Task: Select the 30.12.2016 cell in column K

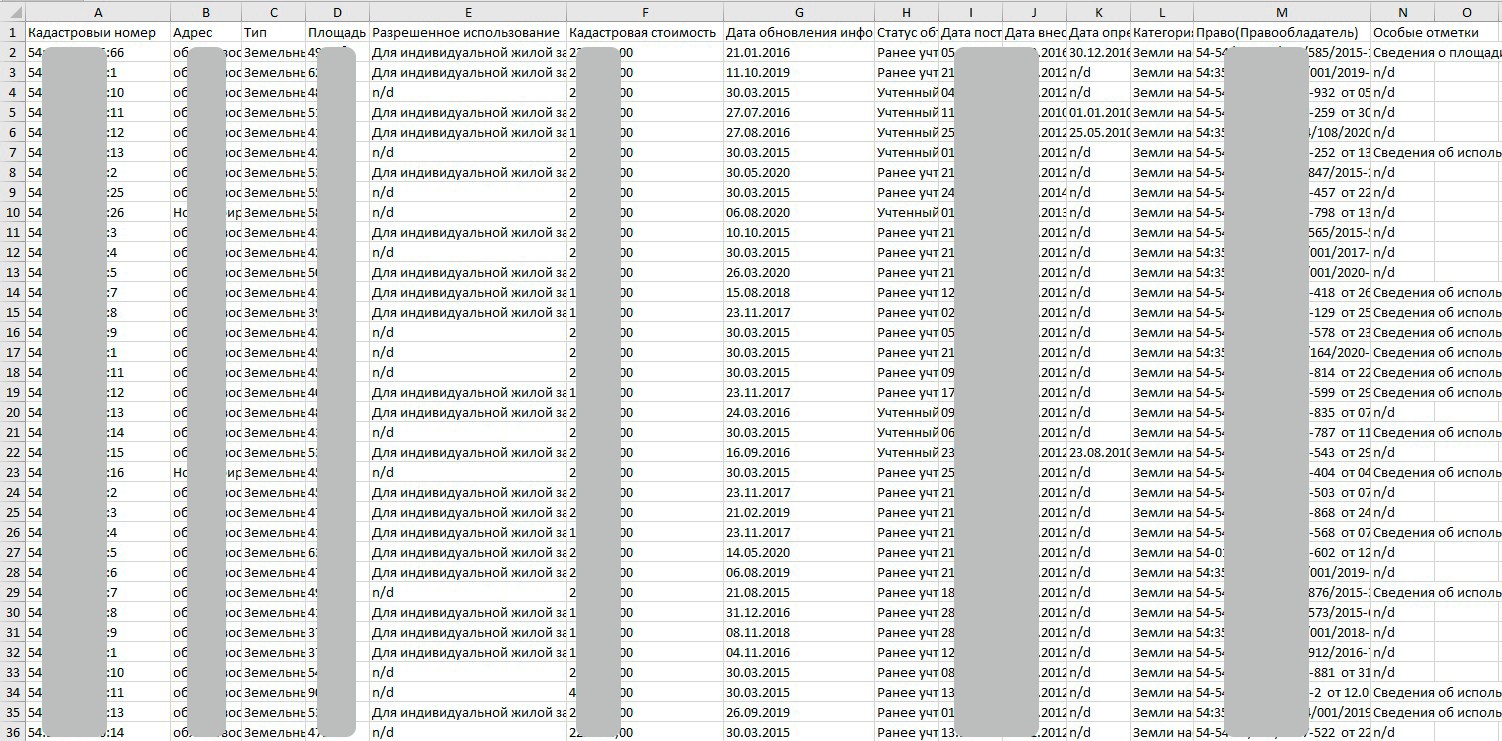Action: click(x=1098, y=52)
